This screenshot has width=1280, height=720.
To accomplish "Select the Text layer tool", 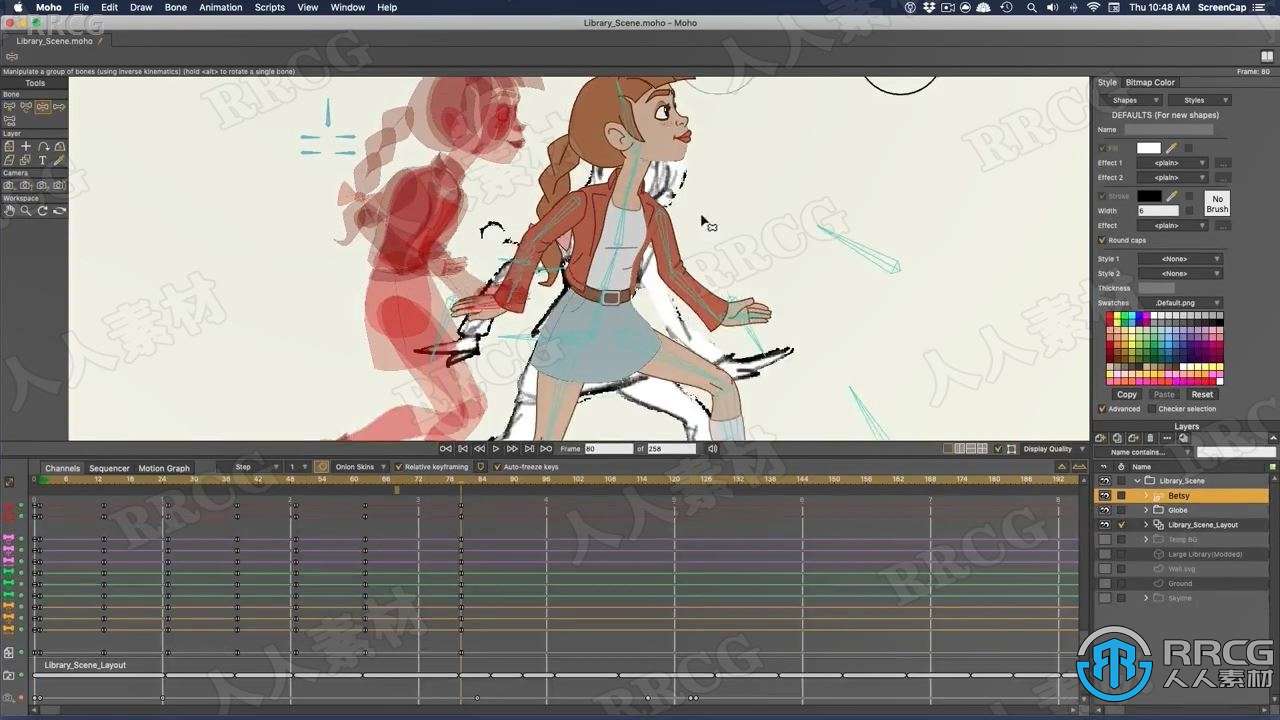I will point(43,160).
